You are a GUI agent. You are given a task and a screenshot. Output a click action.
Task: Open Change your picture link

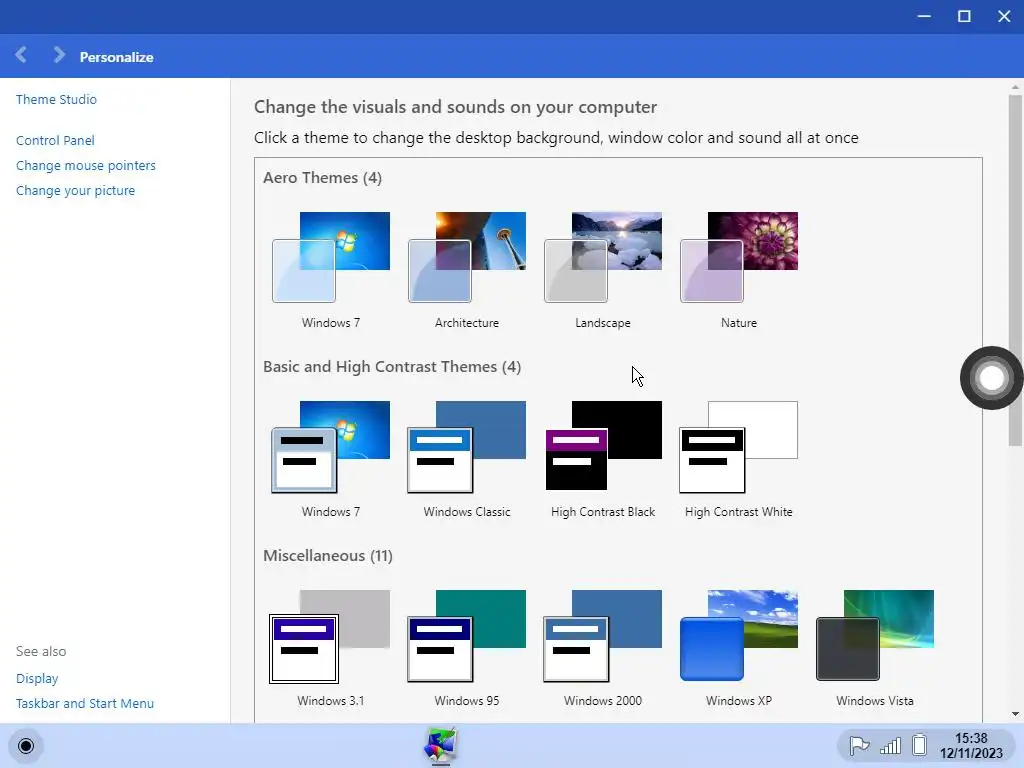(75, 191)
